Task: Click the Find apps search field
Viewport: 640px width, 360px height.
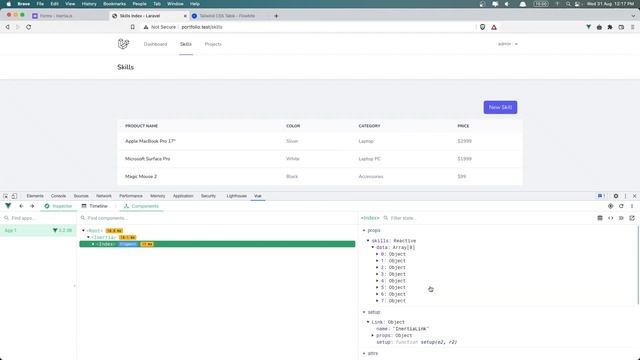Action: click(x=40, y=218)
